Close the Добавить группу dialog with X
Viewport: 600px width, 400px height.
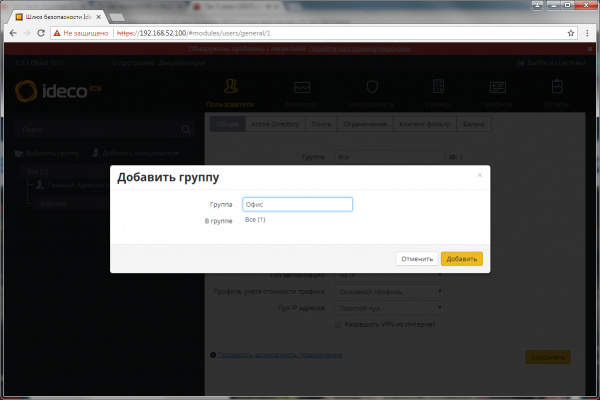click(479, 175)
